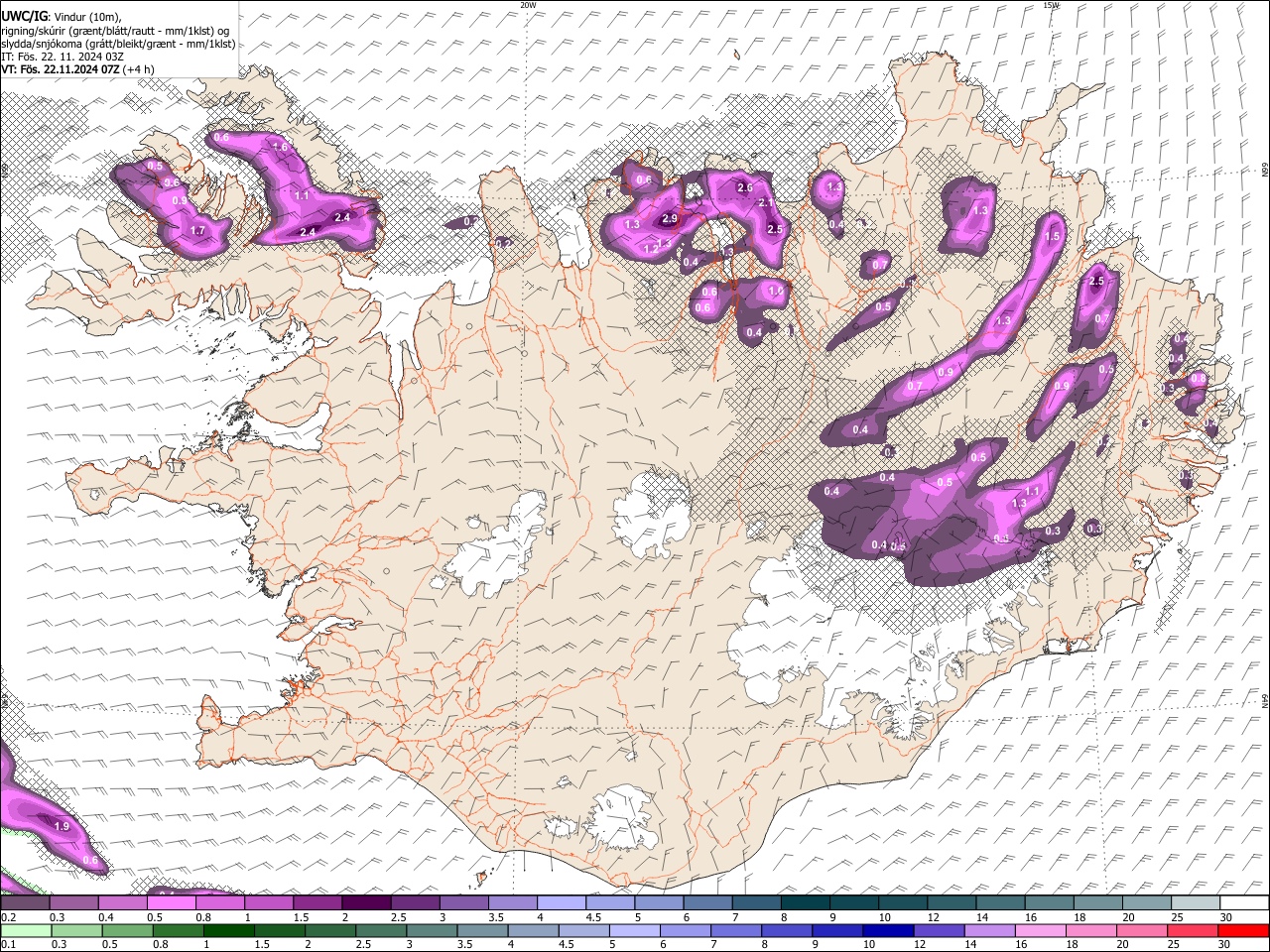This screenshot has height=952, width=1270.
Task: Pick the rain legend swatch between 25 and 30
Action: click(1192, 930)
